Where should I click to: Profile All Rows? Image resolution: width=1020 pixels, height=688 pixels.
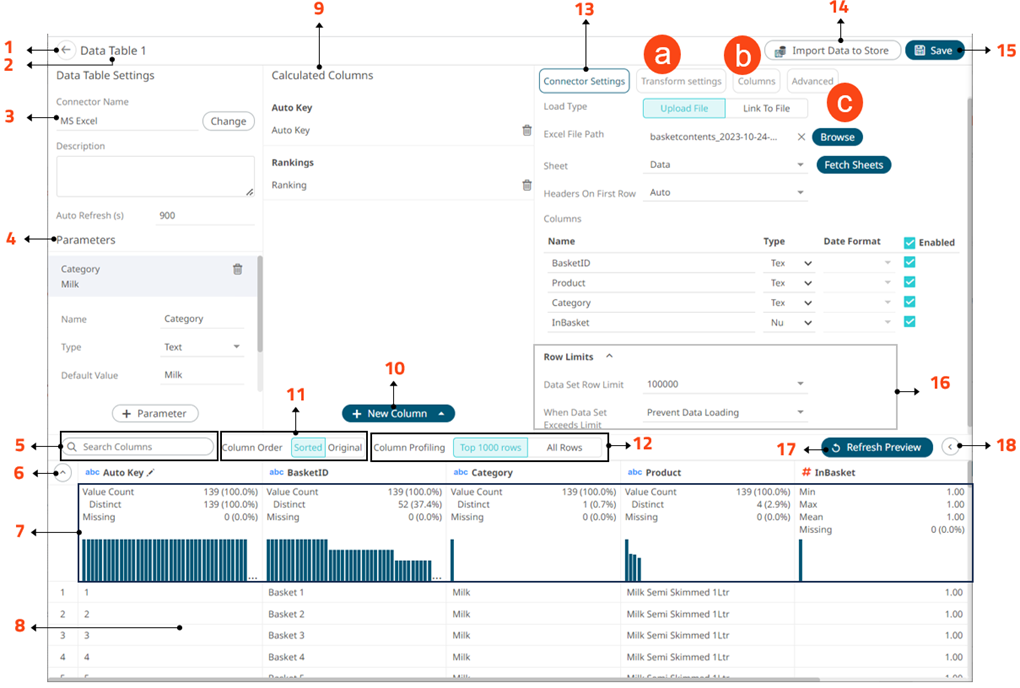[x=564, y=447]
